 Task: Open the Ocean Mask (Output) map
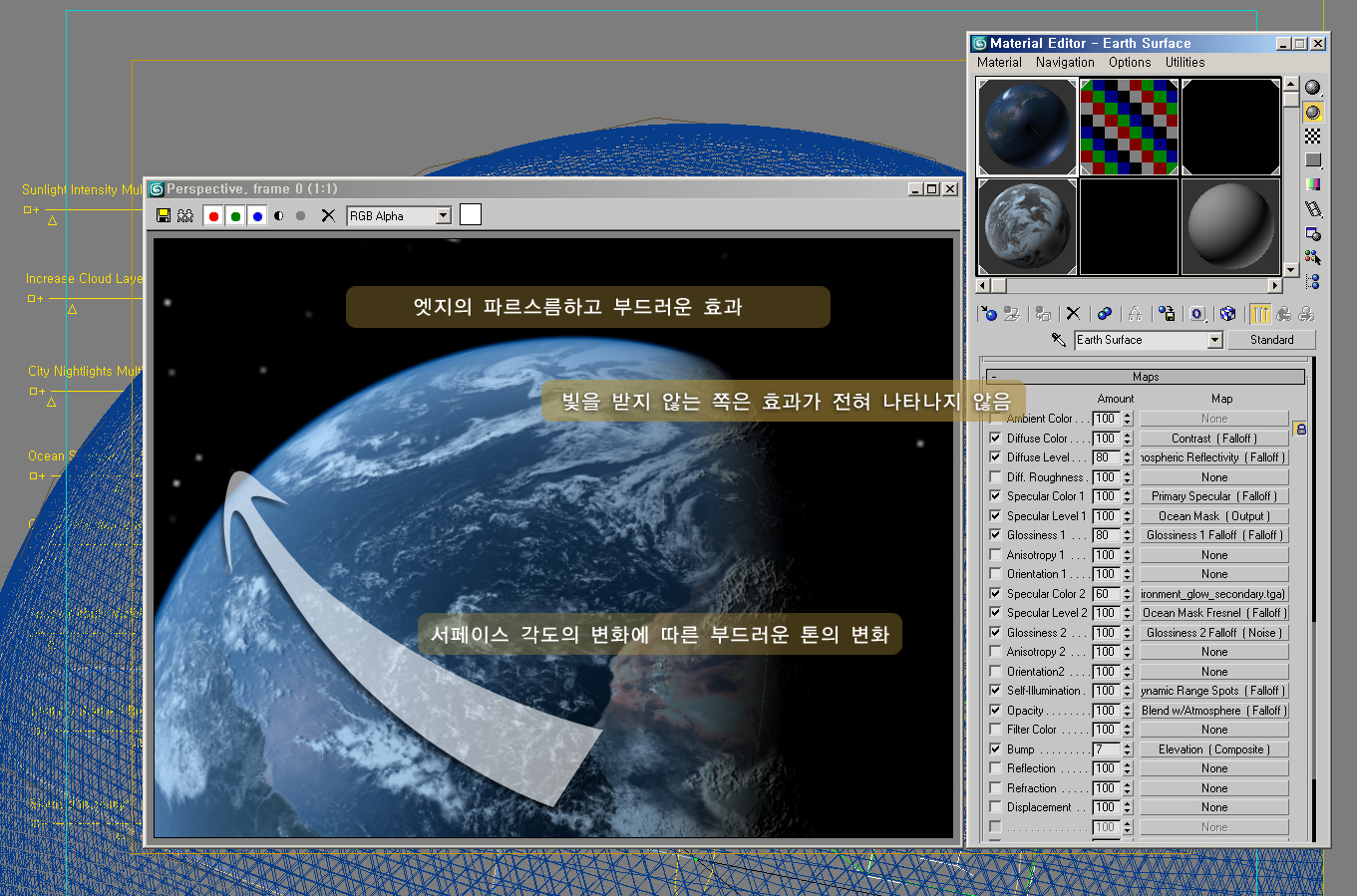(1214, 516)
